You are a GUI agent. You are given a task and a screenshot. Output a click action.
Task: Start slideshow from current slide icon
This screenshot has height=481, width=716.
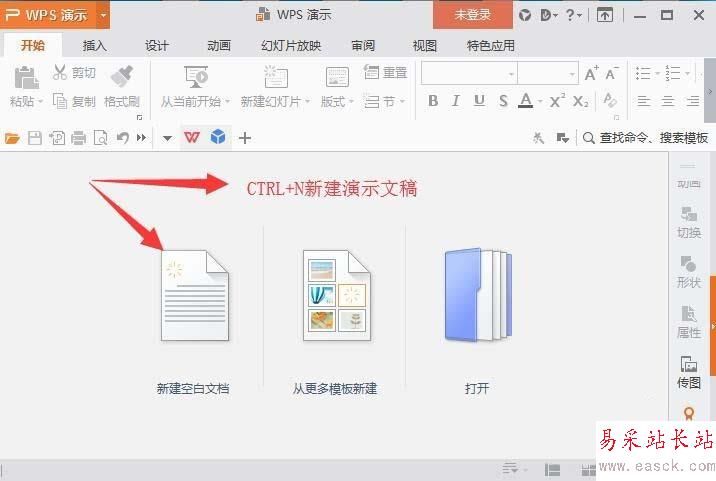point(196,76)
